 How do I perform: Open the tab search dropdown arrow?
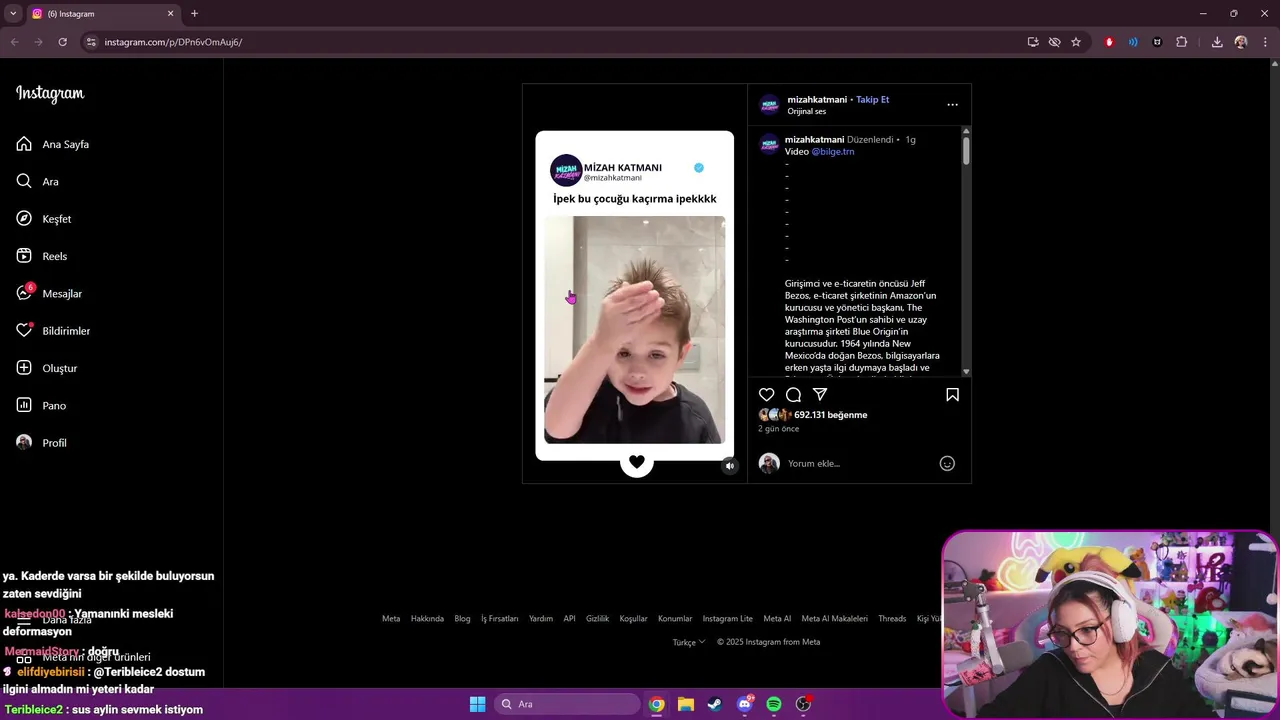[x=13, y=14]
